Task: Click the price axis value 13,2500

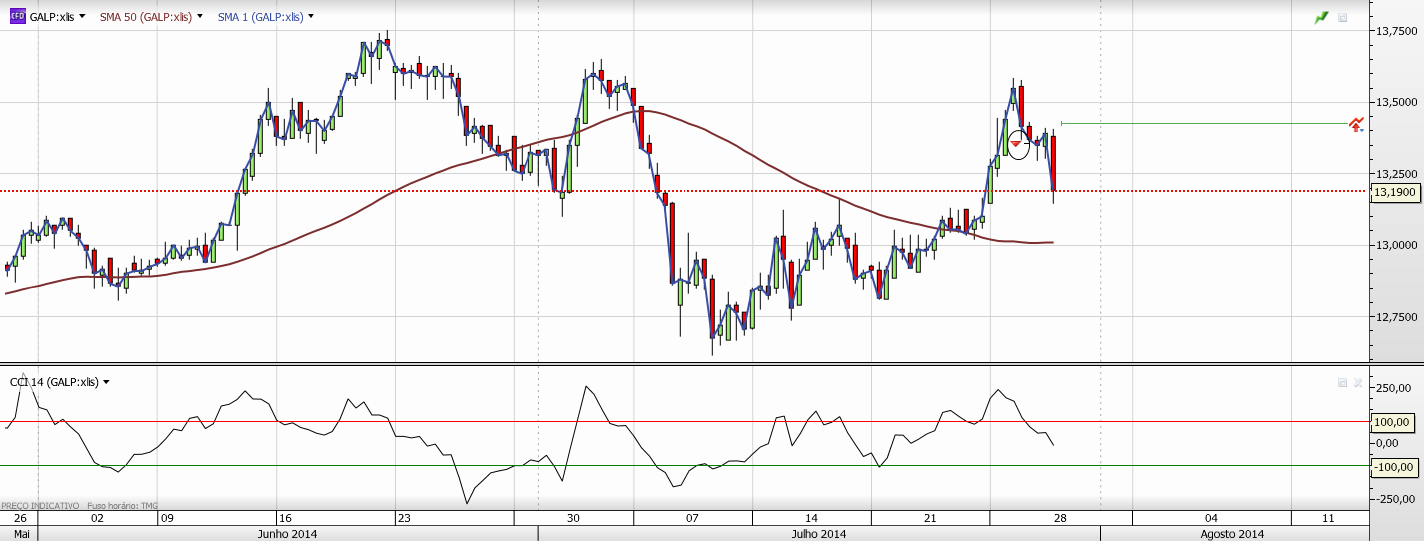Action: pyautogui.click(x=1397, y=173)
